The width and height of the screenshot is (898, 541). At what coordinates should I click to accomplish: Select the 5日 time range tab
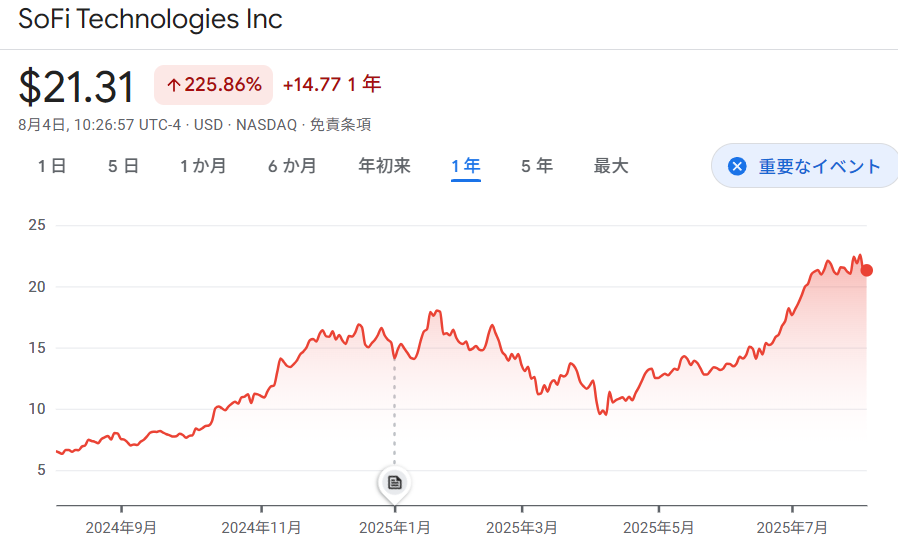click(123, 166)
